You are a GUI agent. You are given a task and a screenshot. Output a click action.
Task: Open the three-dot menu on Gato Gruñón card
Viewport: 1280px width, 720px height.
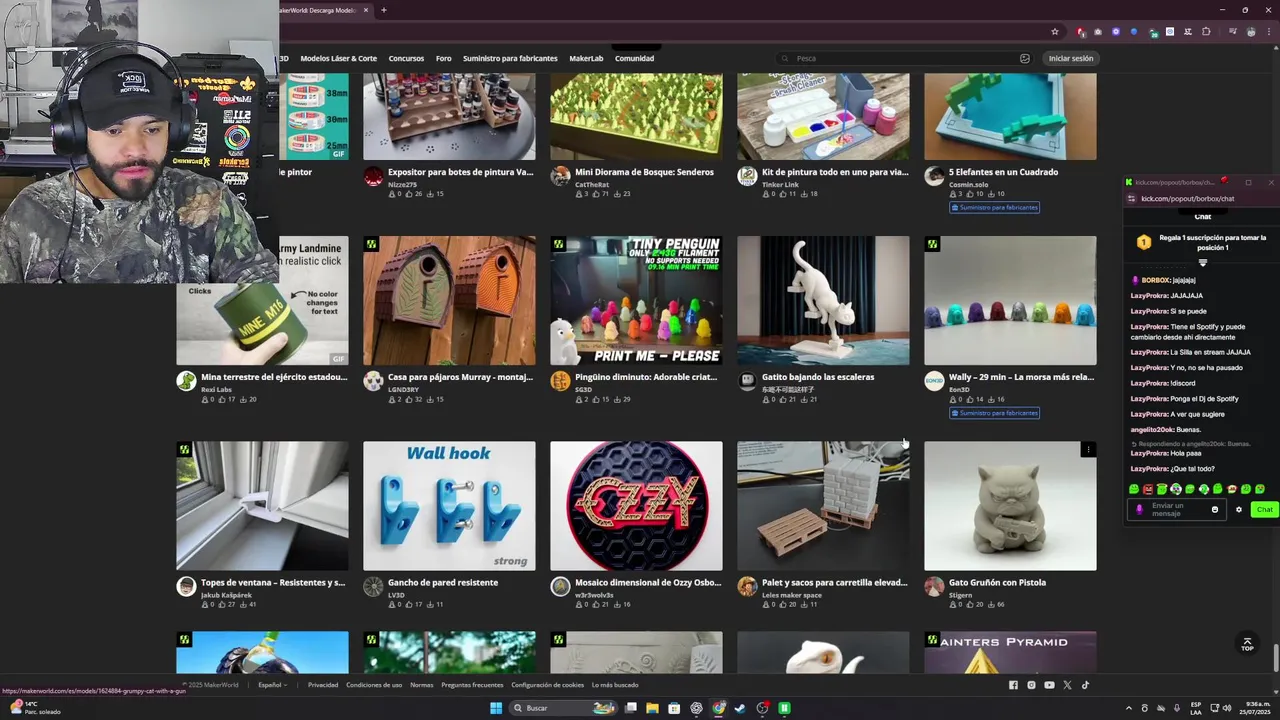click(1088, 450)
